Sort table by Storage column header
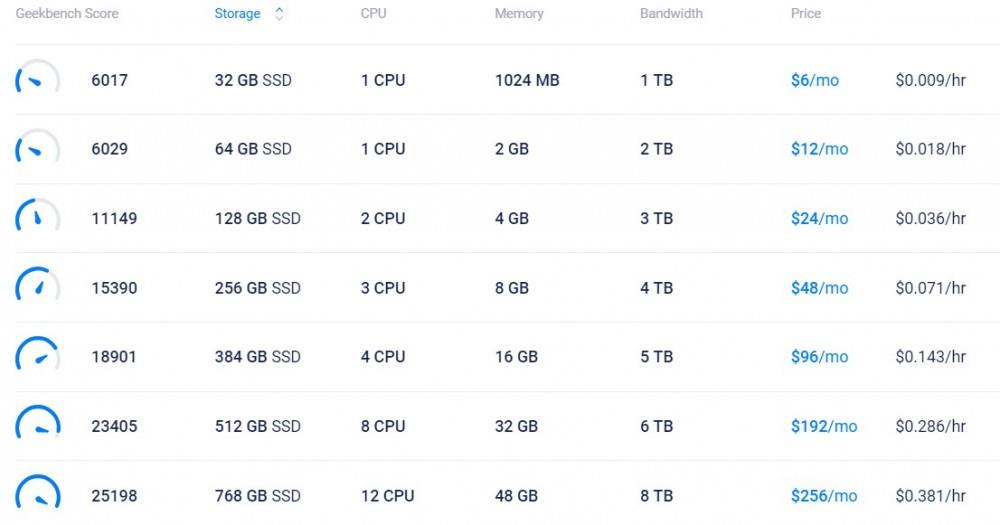Viewport: 1000px width, 525px height. coord(238,14)
